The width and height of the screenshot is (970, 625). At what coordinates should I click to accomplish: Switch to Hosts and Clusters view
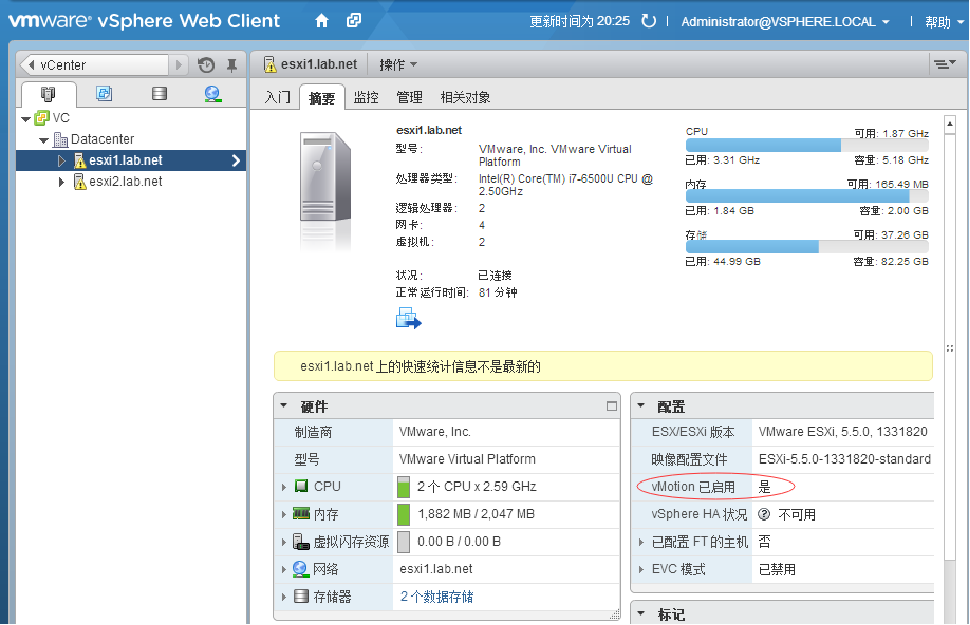click(x=48, y=94)
